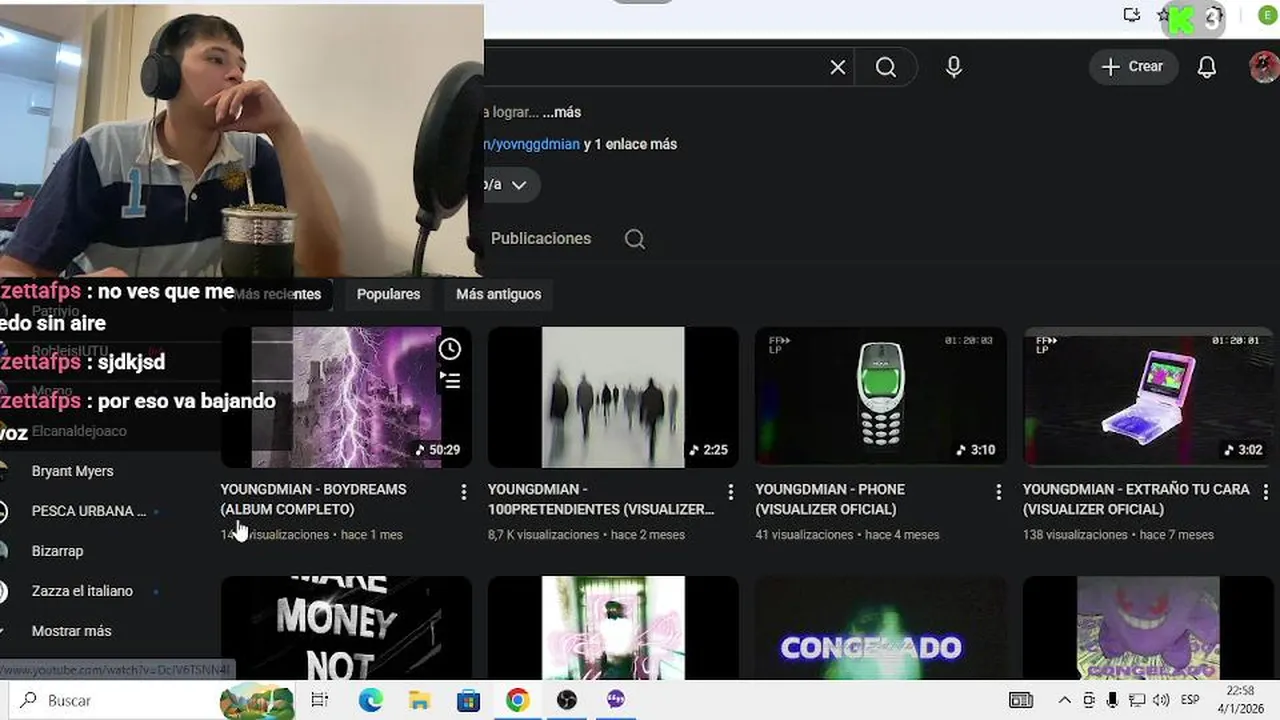Launch Microsoft Edge from taskbar

click(x=371, y=700)
